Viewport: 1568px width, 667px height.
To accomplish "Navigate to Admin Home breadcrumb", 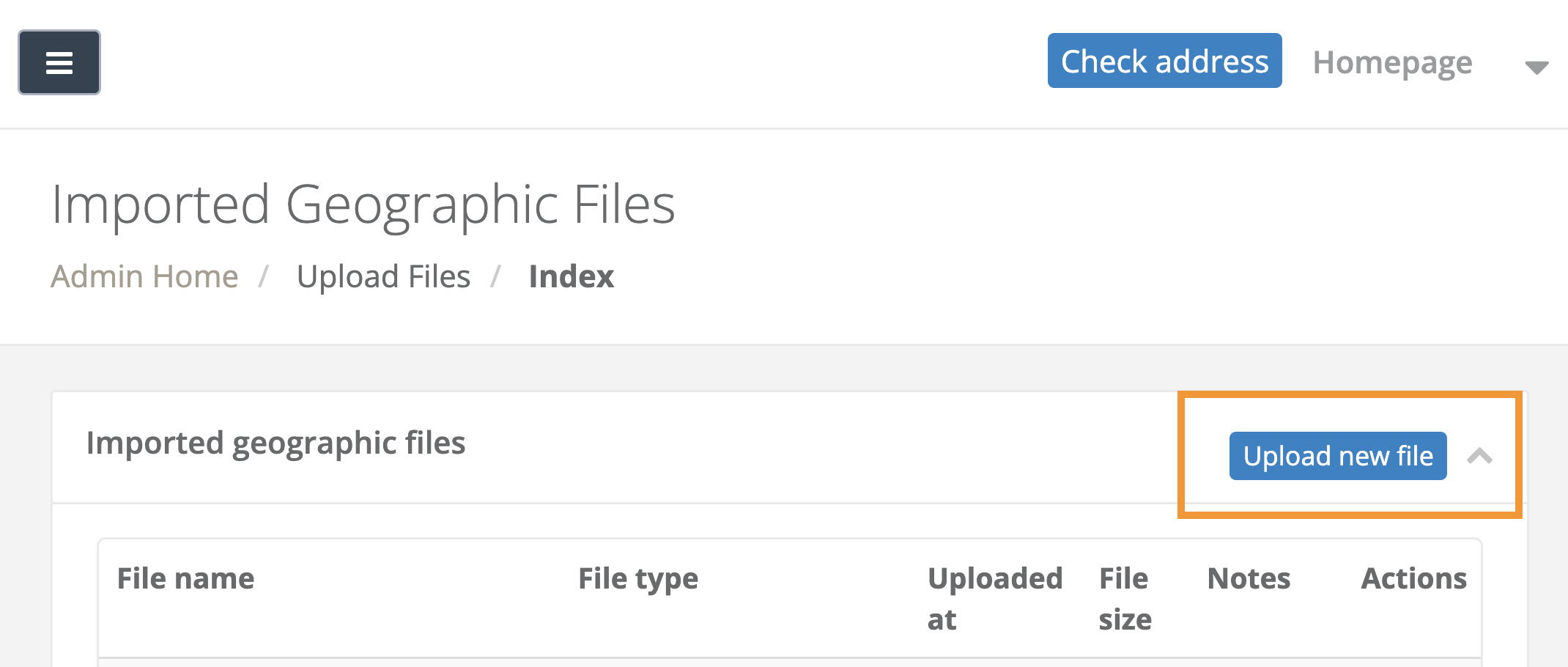I will (144, 277).
